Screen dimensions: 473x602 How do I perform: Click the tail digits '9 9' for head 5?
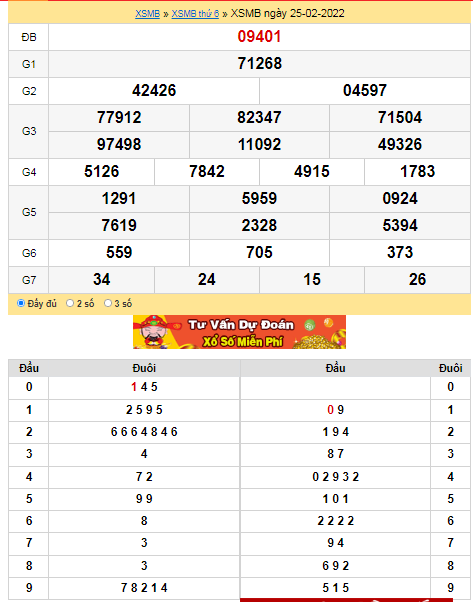pyautogui.click(x=144, y=499)
